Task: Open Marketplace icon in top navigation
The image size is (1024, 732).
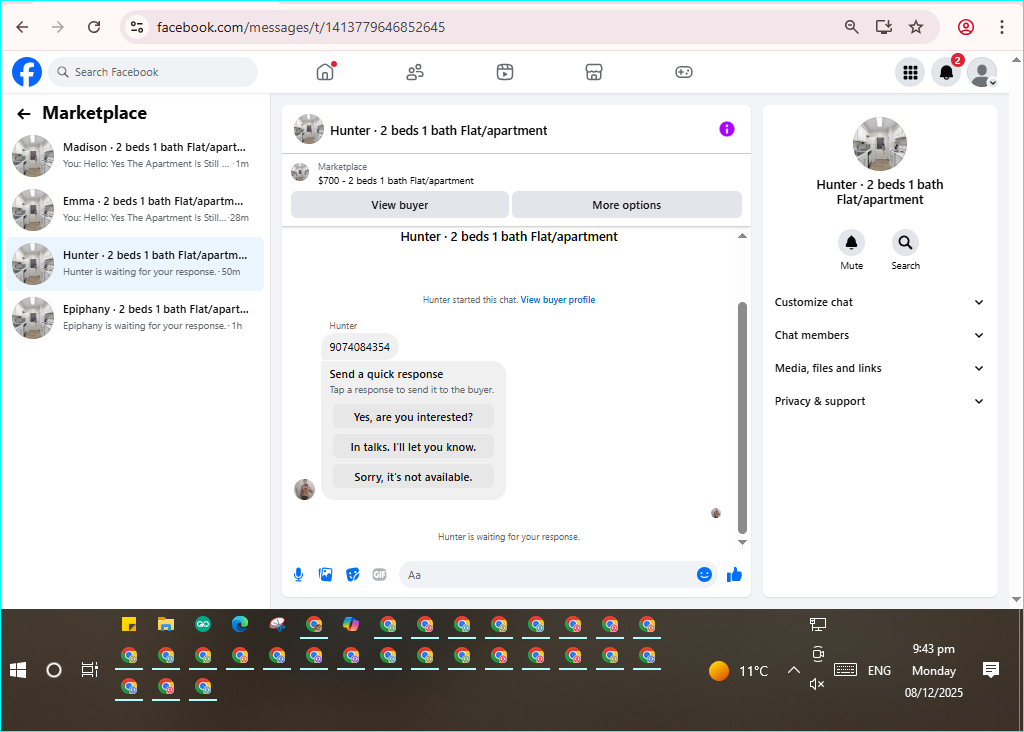Action: coord(594,72)
